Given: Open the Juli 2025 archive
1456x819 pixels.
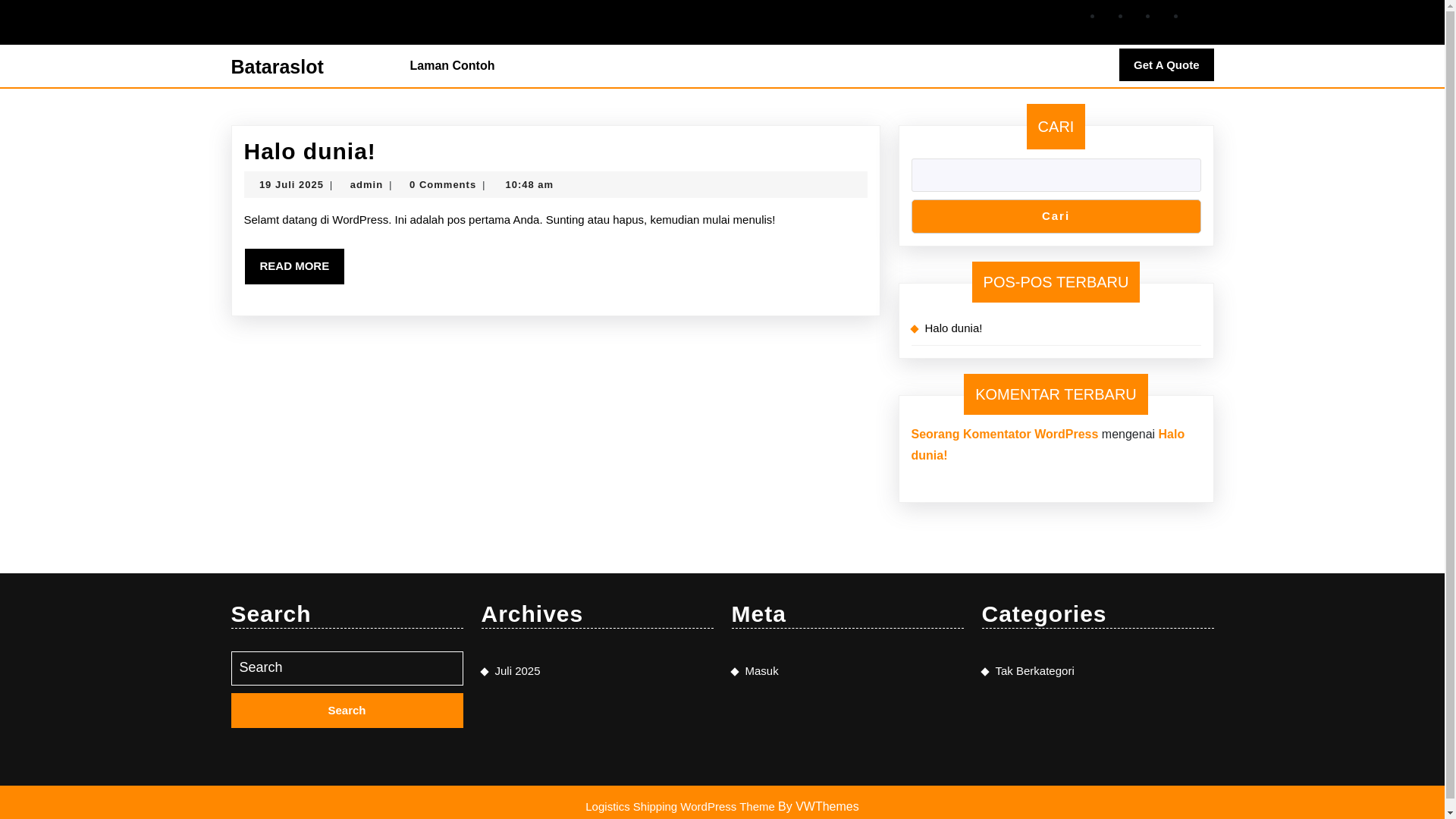Looking at the screenshot, I should pyautogui.click(x=517, y=671).
